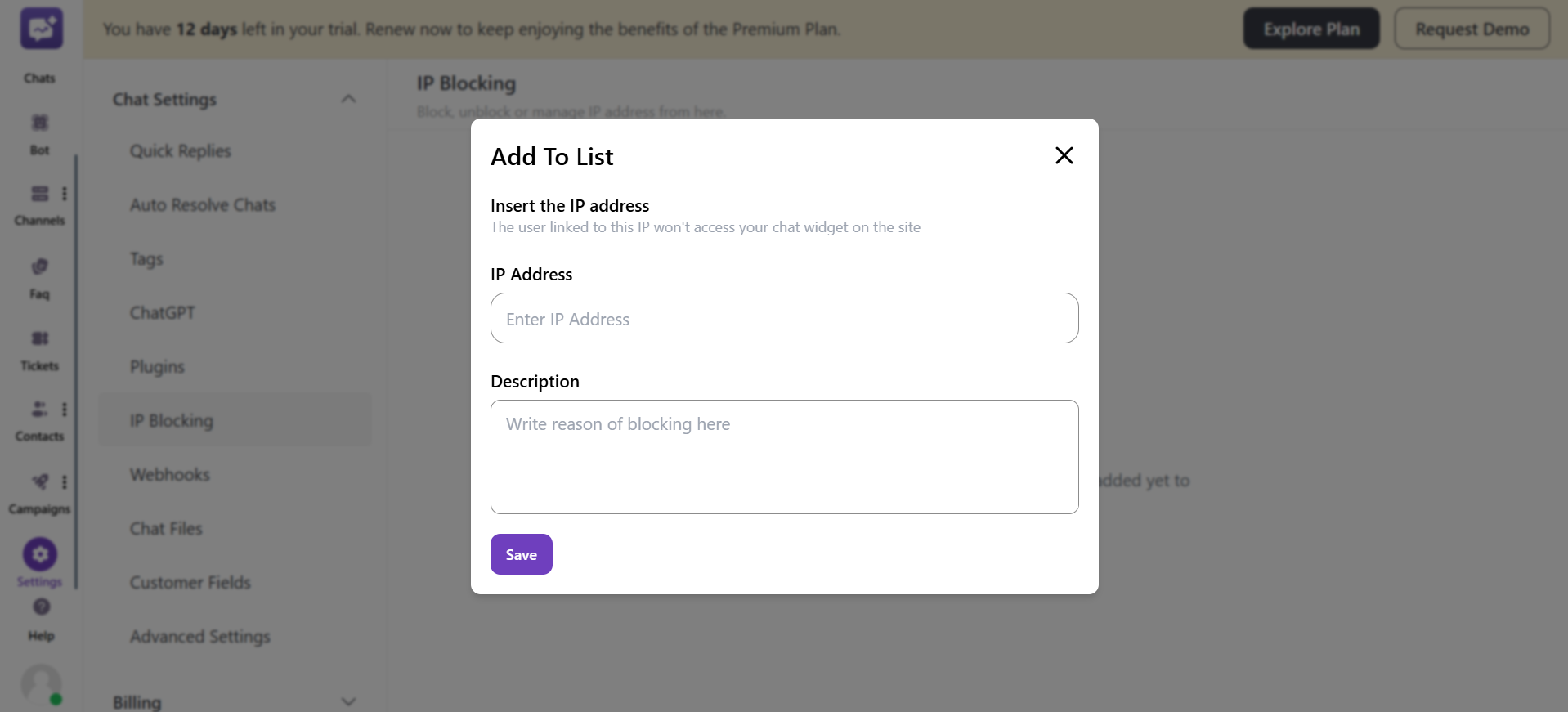The width and height of the screenshot is (1568, 712).
Task: Open the profile avatar at bottom-left
Action: tap(38, 687)
